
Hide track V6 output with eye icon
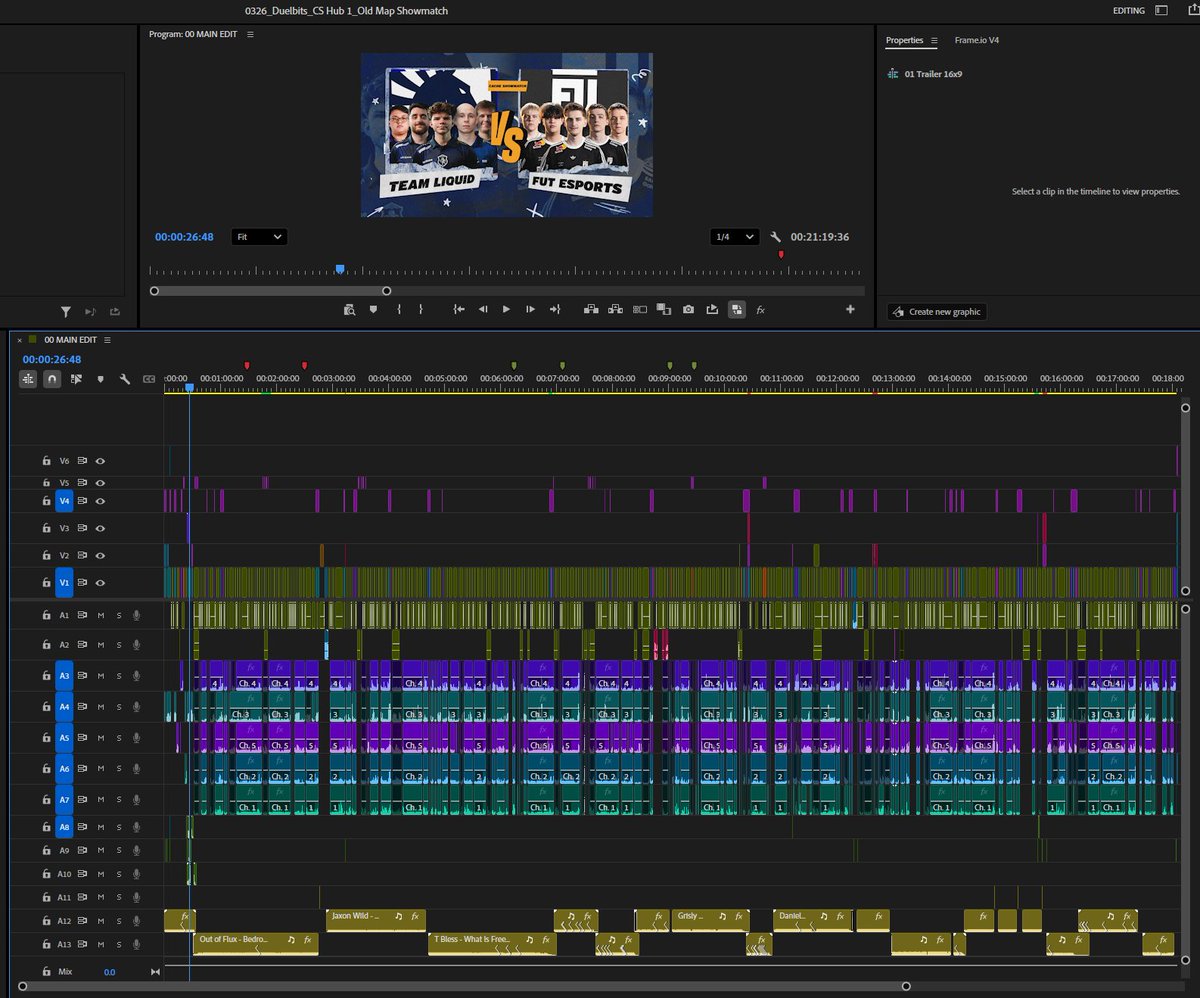click(x=100, y=461)
